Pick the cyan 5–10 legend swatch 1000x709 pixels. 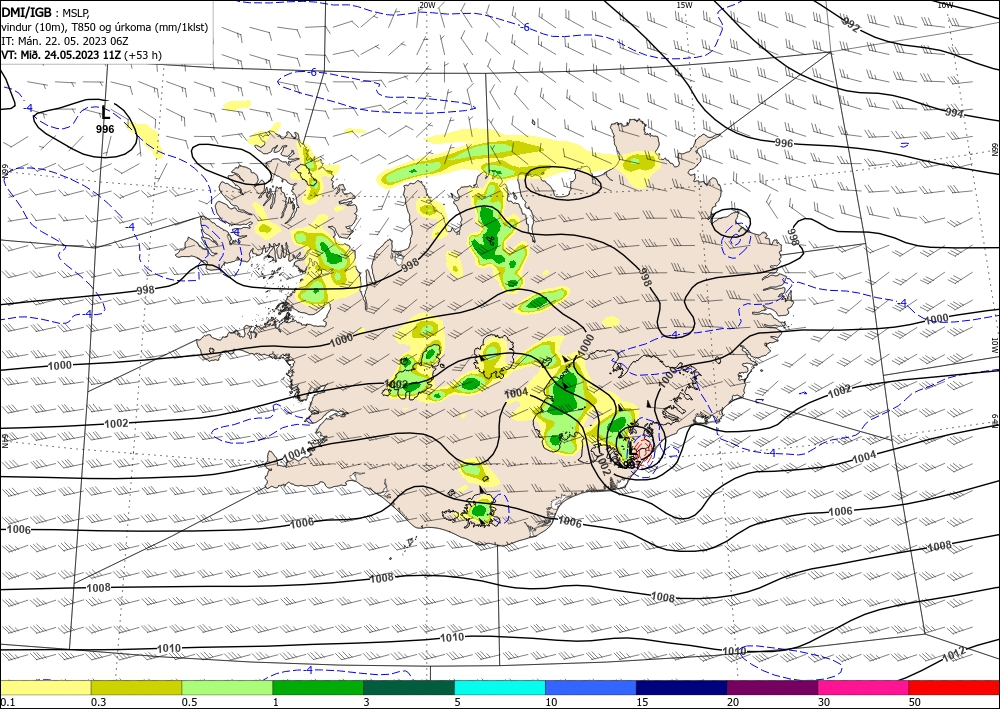click(x=500, y=687)
